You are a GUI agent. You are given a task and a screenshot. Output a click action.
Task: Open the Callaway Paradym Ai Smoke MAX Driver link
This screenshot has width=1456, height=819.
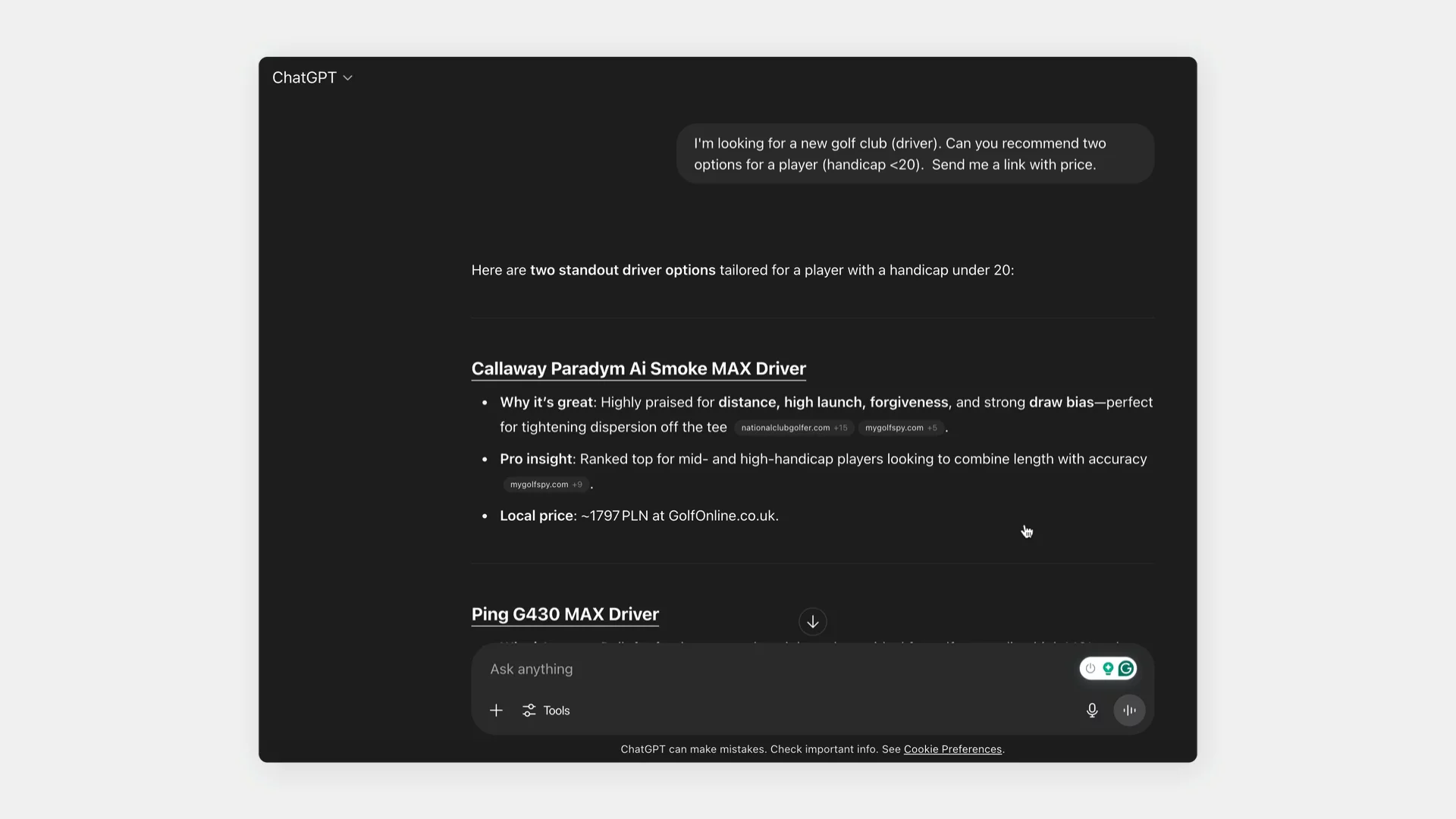click(639, 369)
